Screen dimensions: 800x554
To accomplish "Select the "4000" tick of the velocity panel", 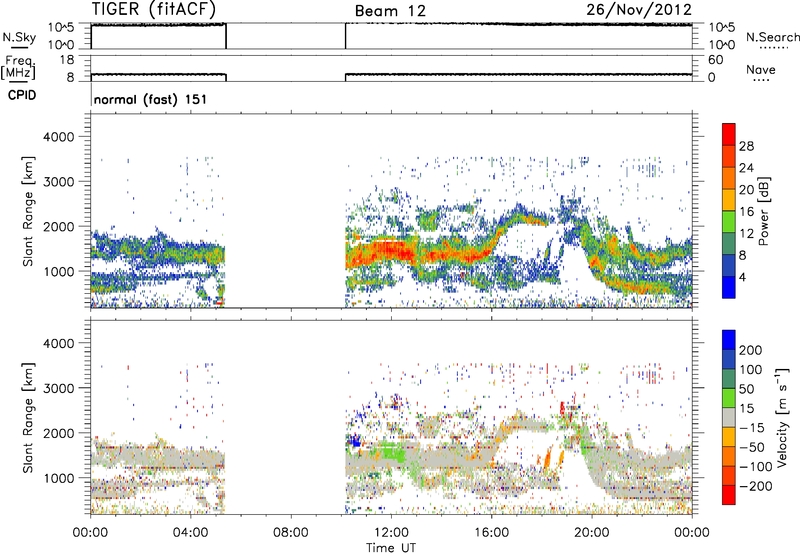I will 58,343.
